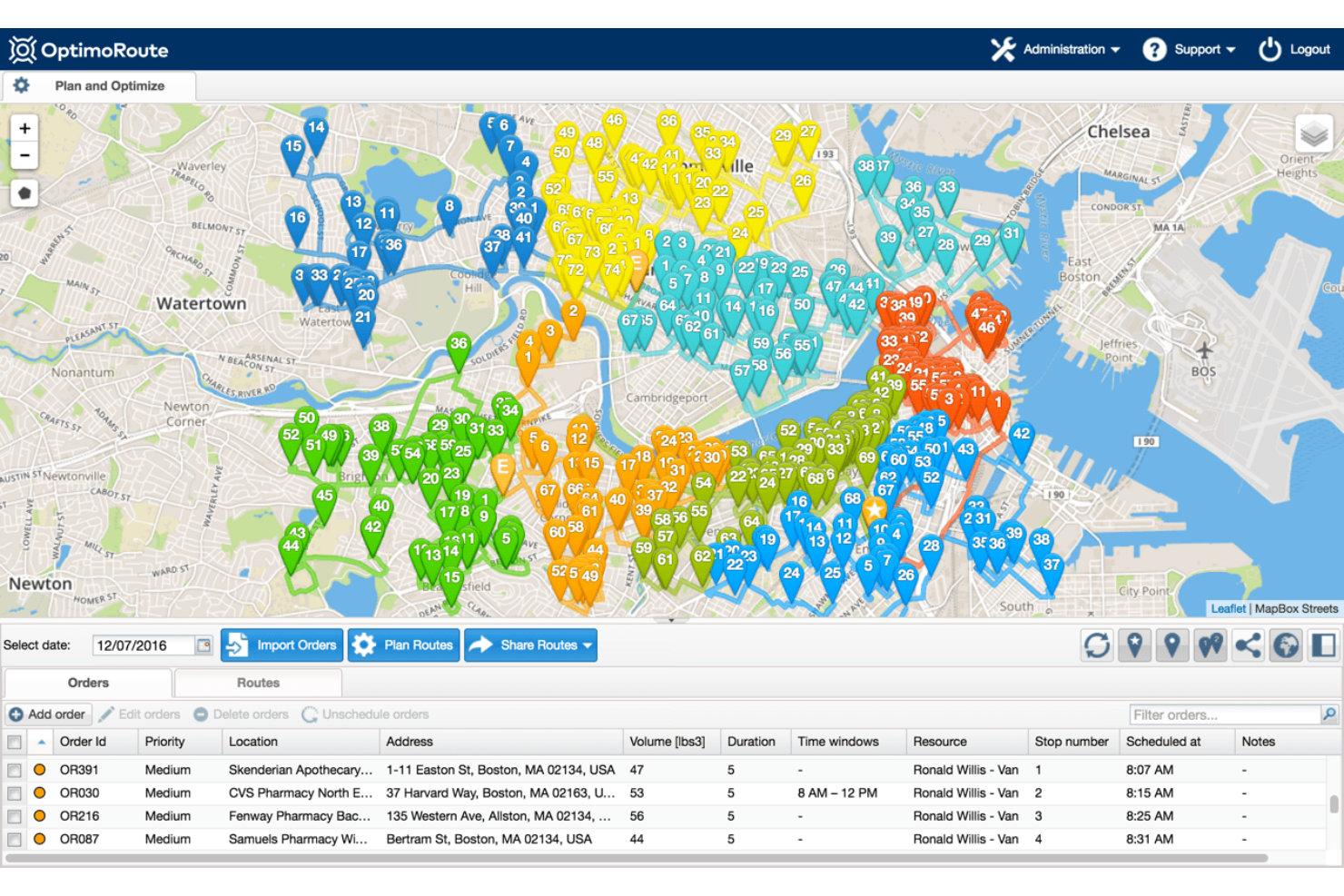Click the share nodes icon
Screen dimensions: 1344x896
(x=1249, y=645)
